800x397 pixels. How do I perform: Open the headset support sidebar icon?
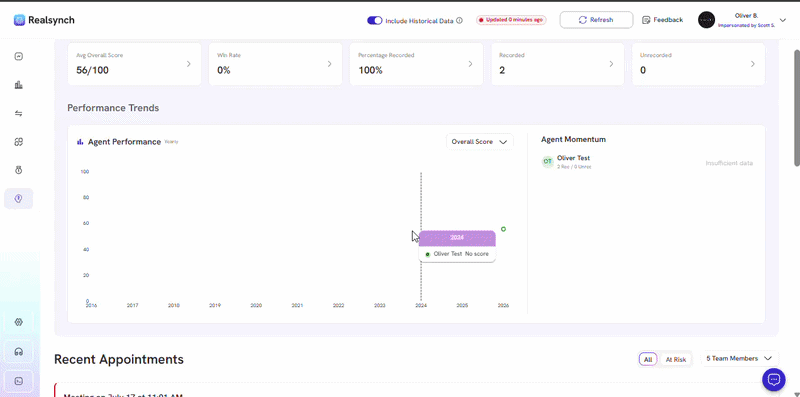pyautogui.click(x=19, y=352)
